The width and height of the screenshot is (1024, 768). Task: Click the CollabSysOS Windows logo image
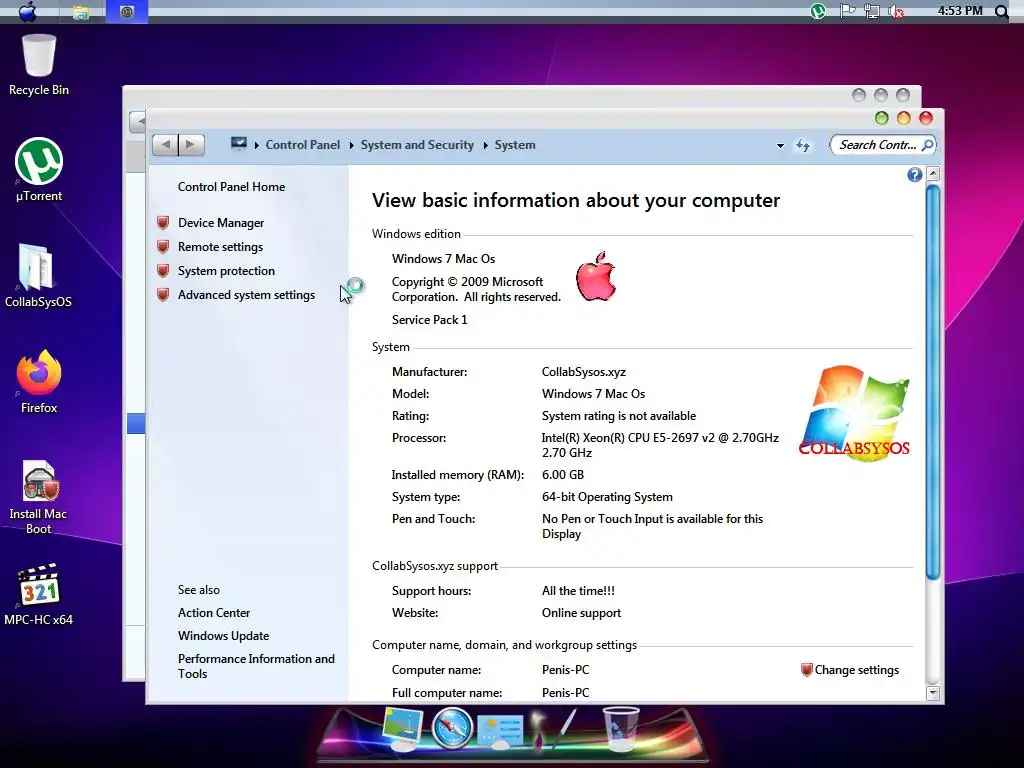pyautogui.click(x=854, y=413)
